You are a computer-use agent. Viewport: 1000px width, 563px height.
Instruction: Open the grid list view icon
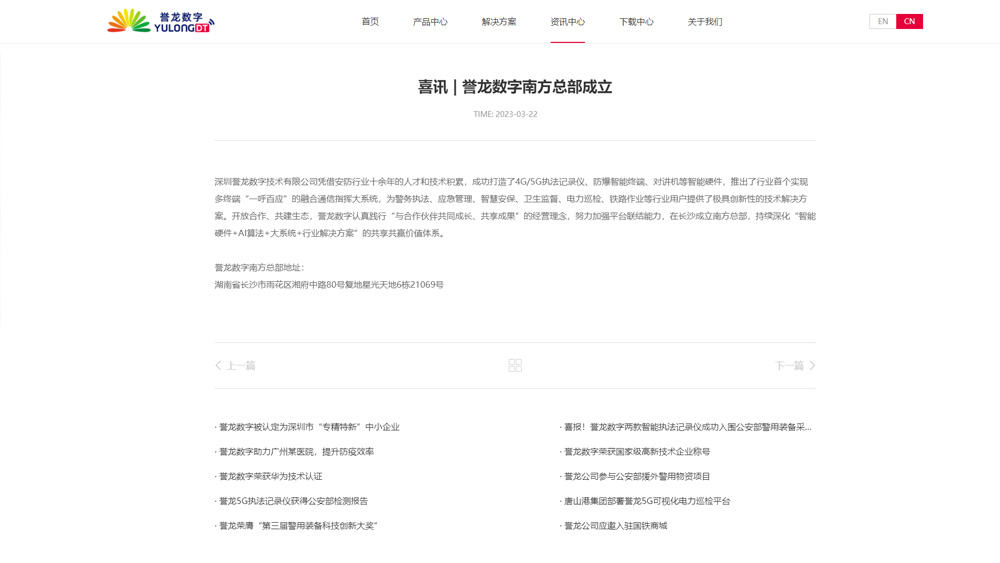[x=515, y=365]
